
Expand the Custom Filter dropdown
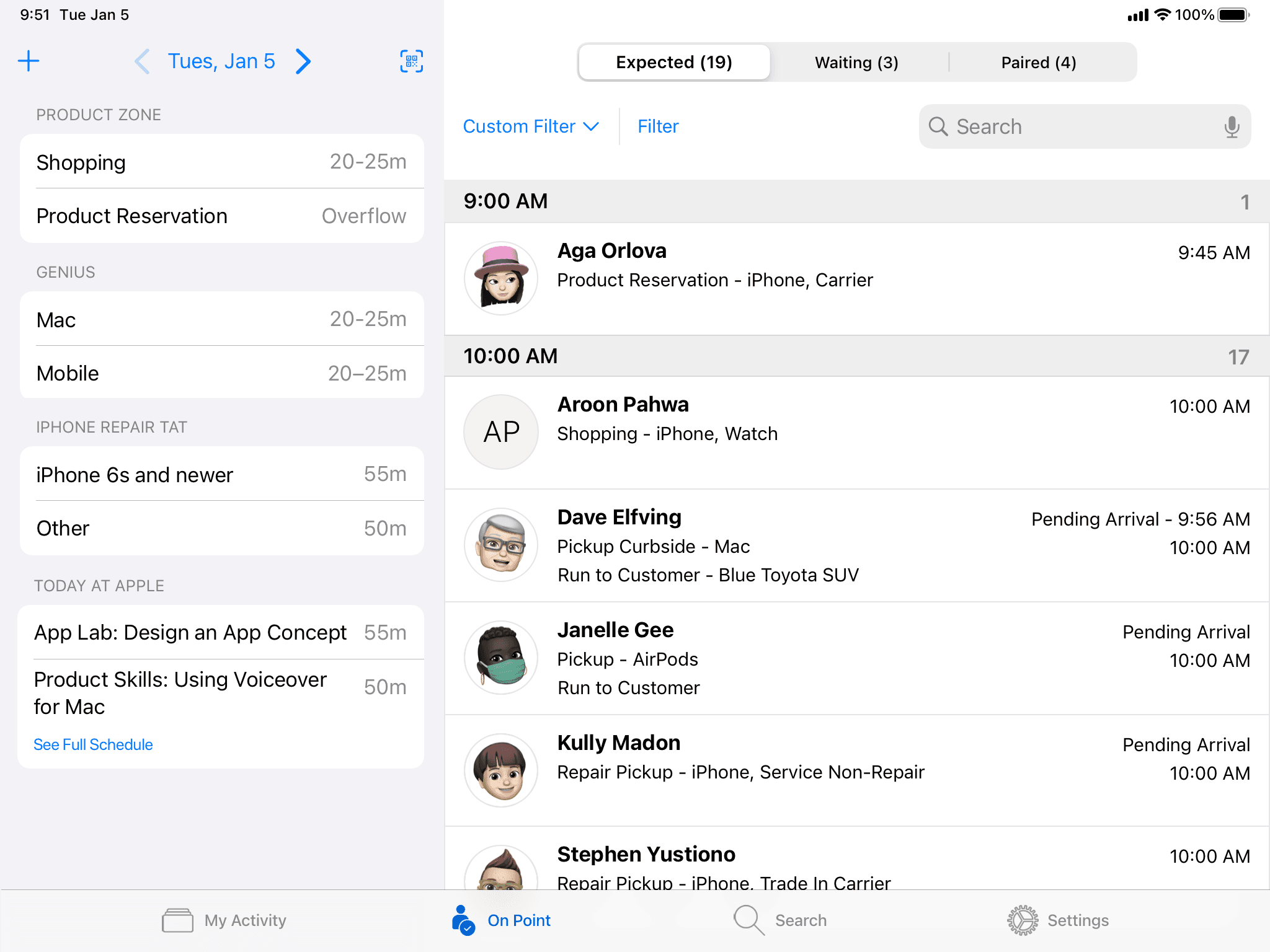(x=531, y=126)
